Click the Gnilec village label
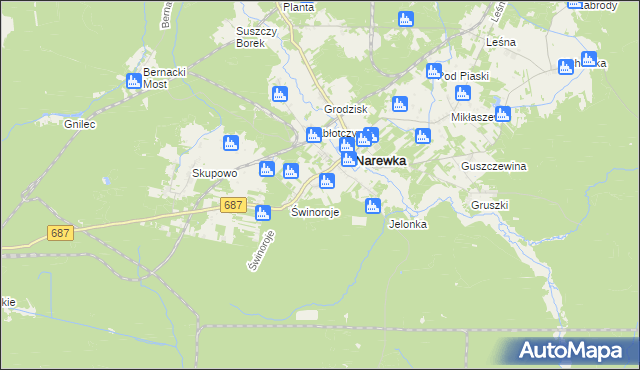Screen dimensions: 640x370 click(x=80, y=124)
